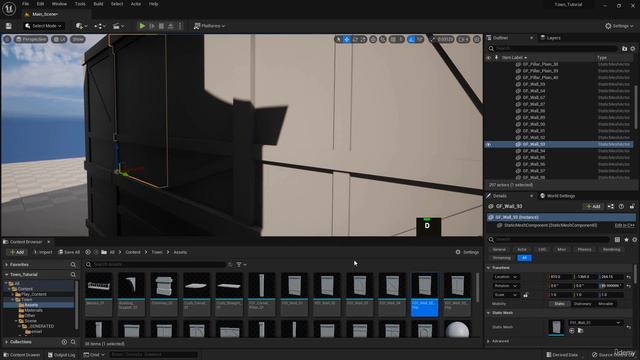Click the Save current level icon

pos(9,26)
